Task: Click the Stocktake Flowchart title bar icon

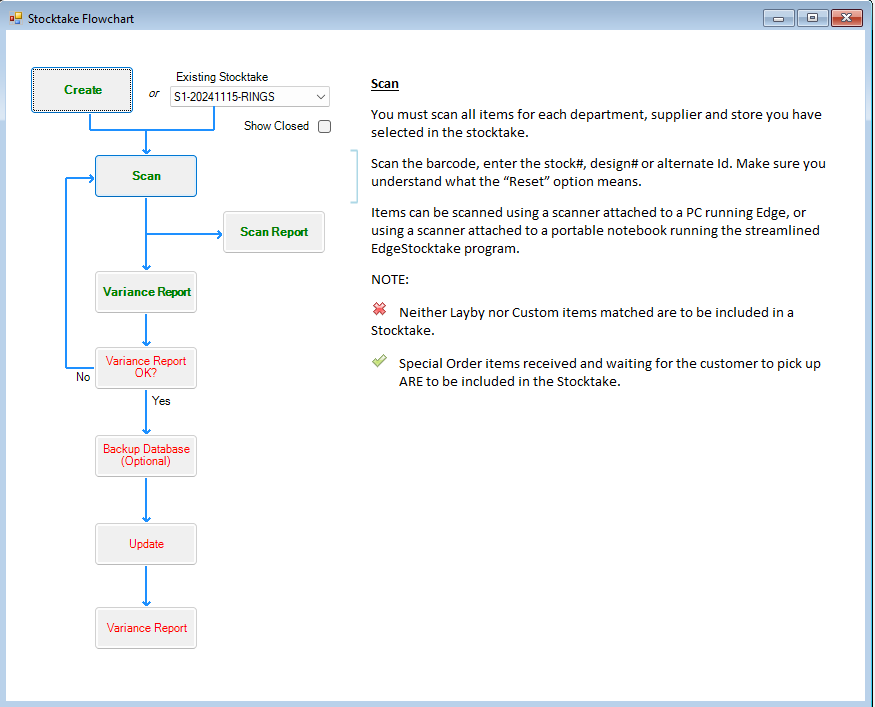Action: [14, 17]
